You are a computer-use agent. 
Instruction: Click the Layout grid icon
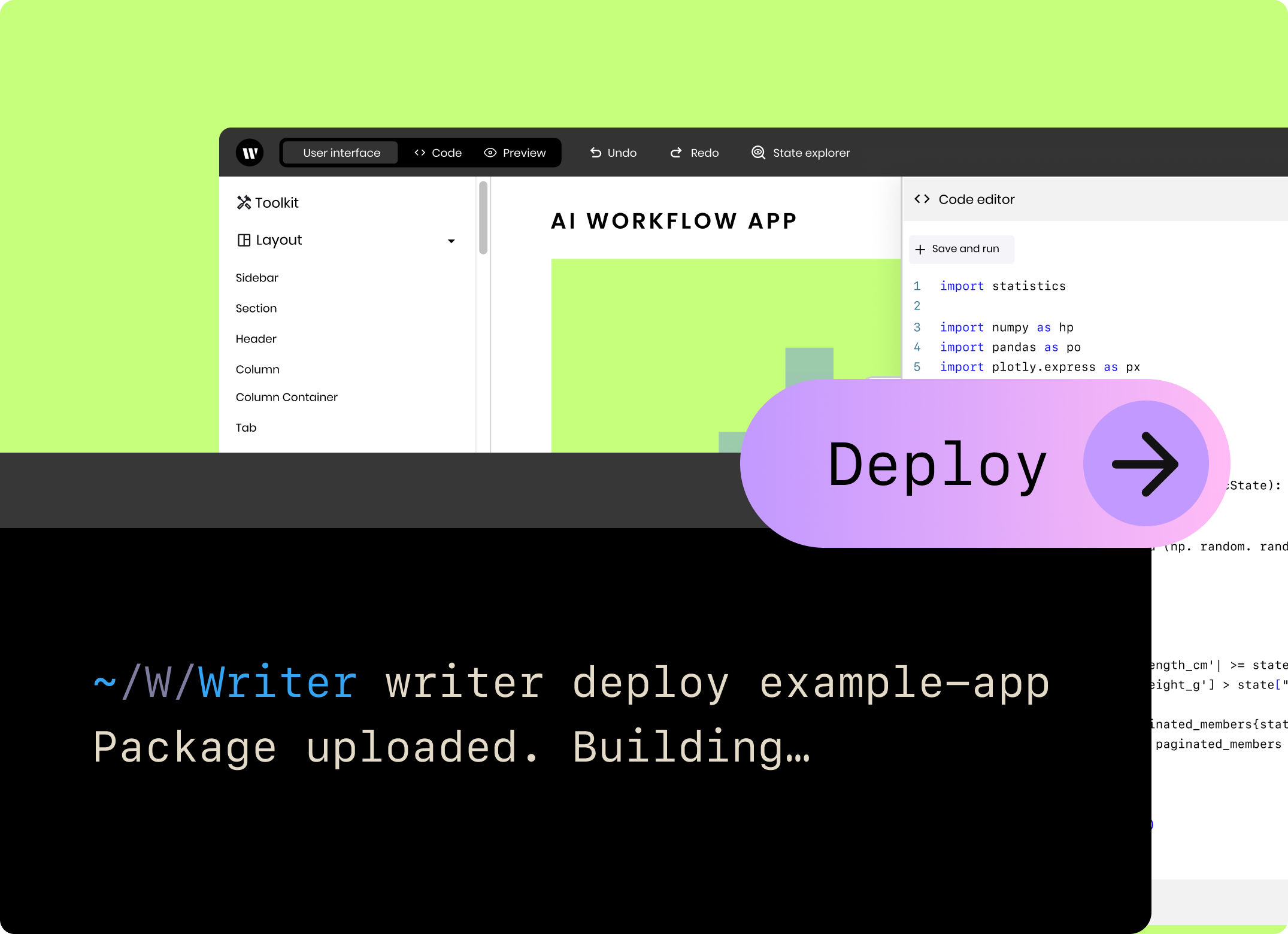coord(244,240)
